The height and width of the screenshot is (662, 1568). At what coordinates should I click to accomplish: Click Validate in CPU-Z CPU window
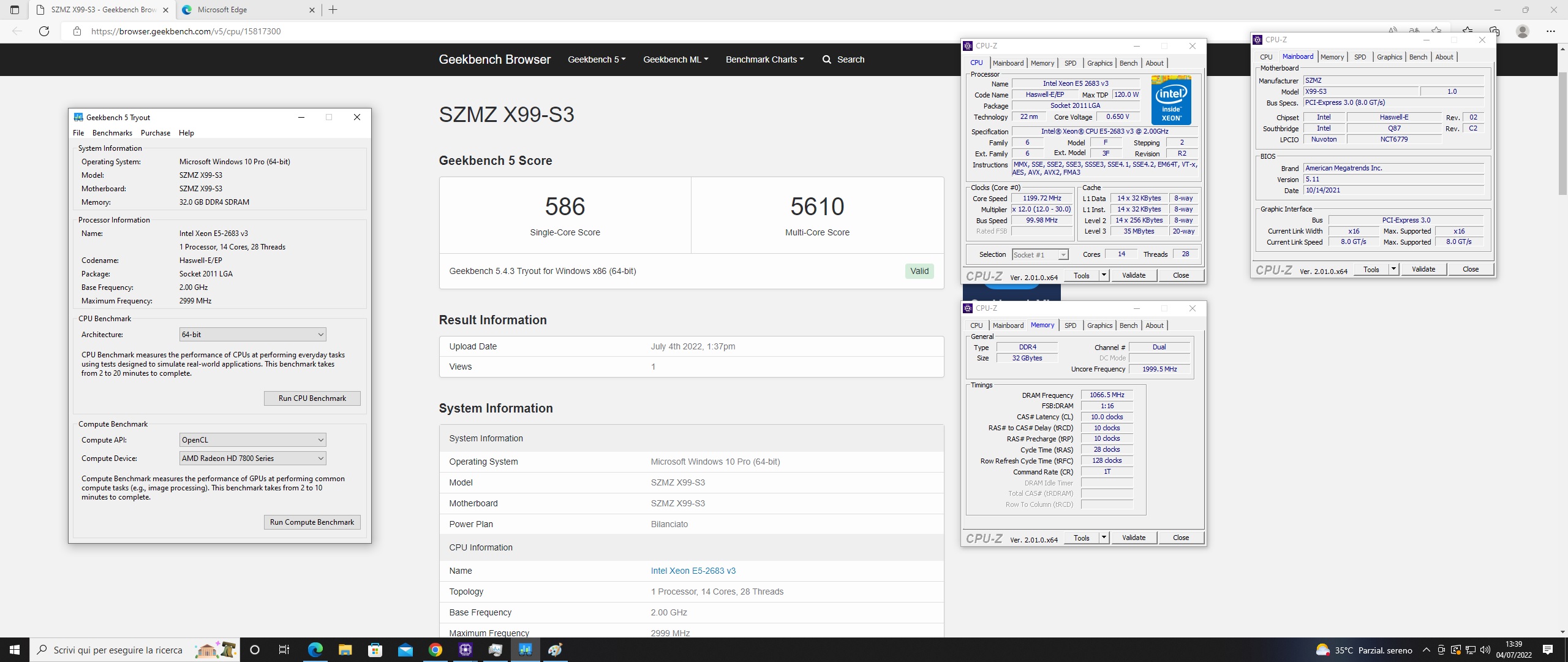1134,275
